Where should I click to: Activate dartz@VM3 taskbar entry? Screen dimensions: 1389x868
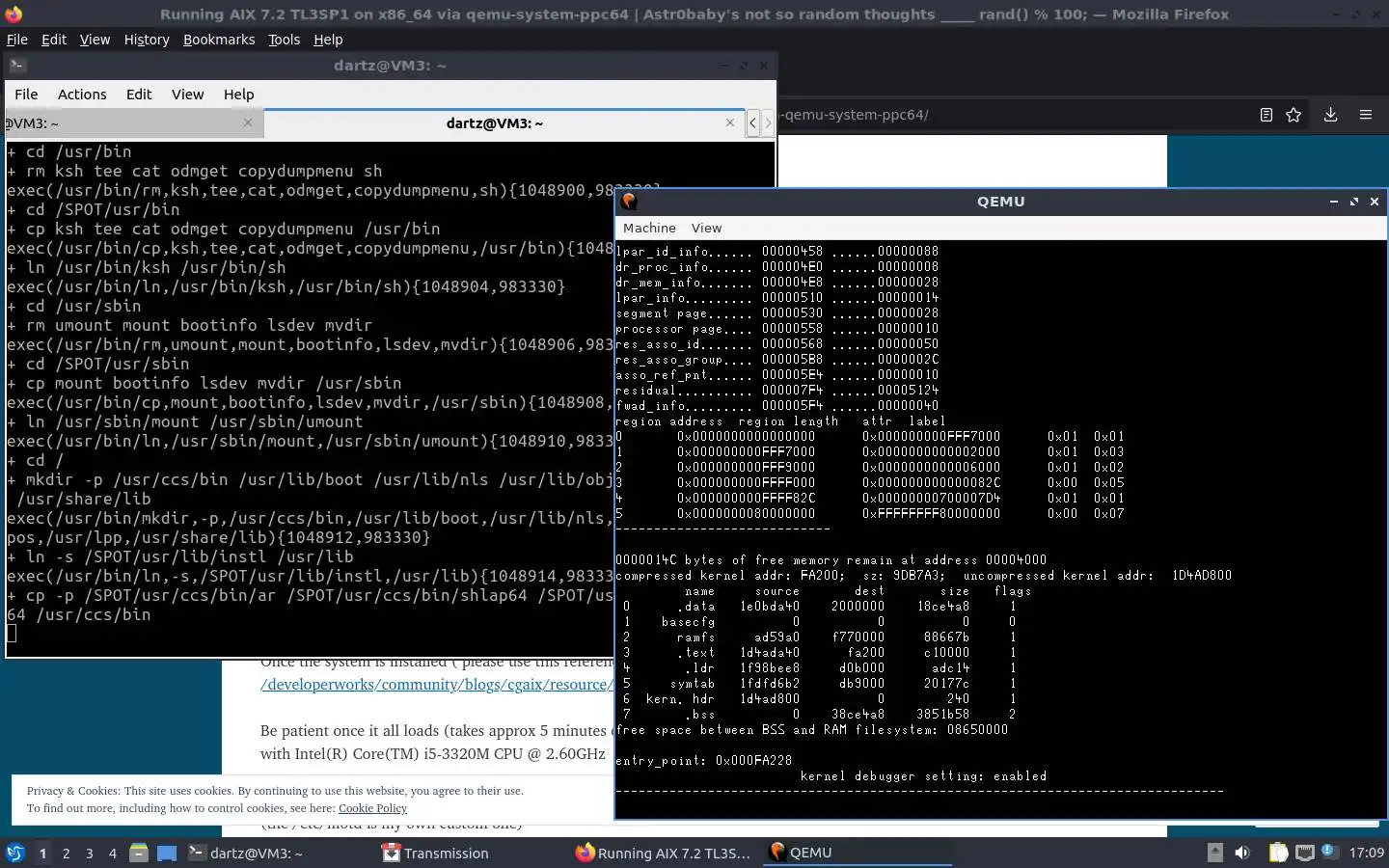pos(278,853)
